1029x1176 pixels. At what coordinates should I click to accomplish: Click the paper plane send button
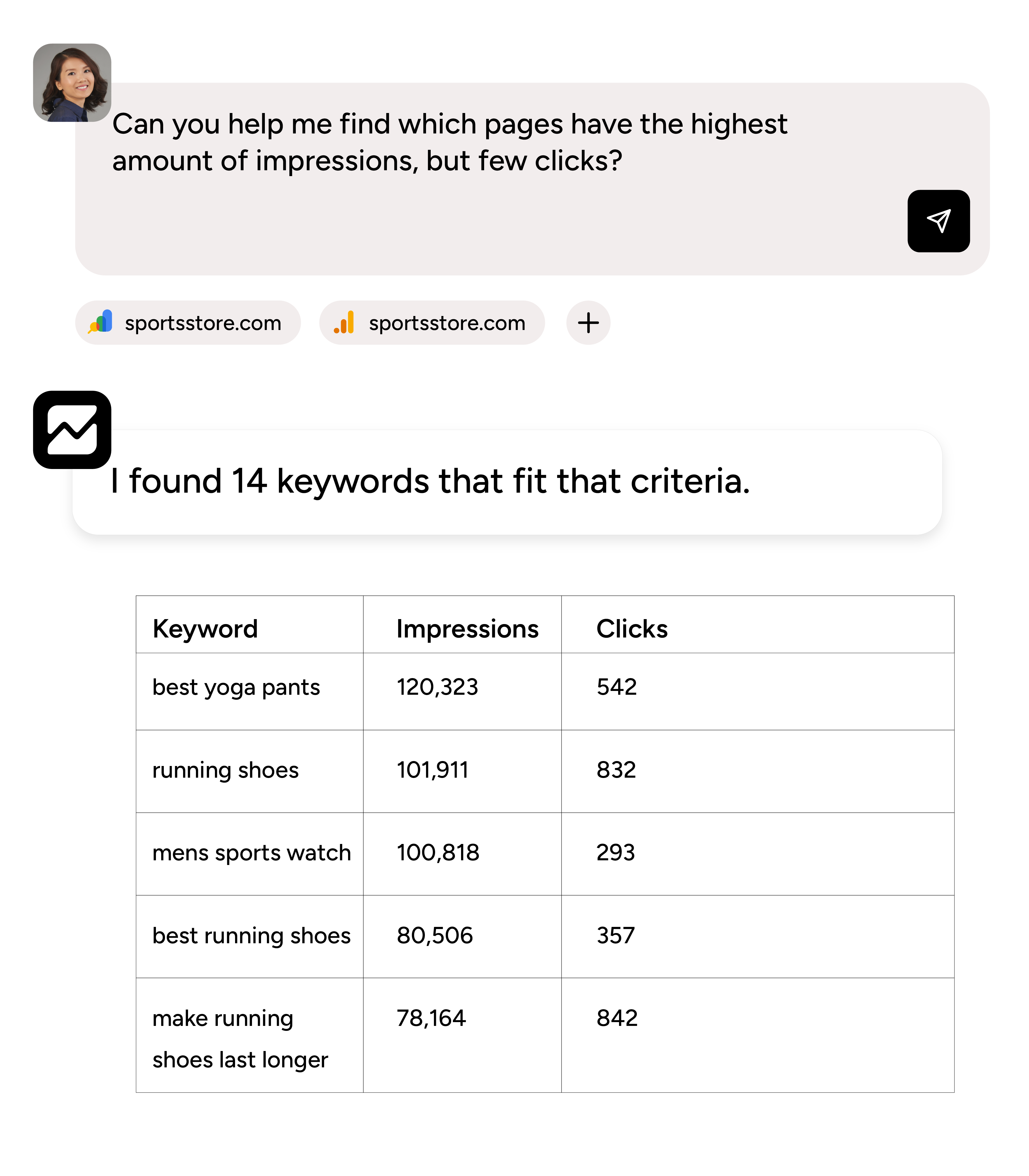(938, 221)
